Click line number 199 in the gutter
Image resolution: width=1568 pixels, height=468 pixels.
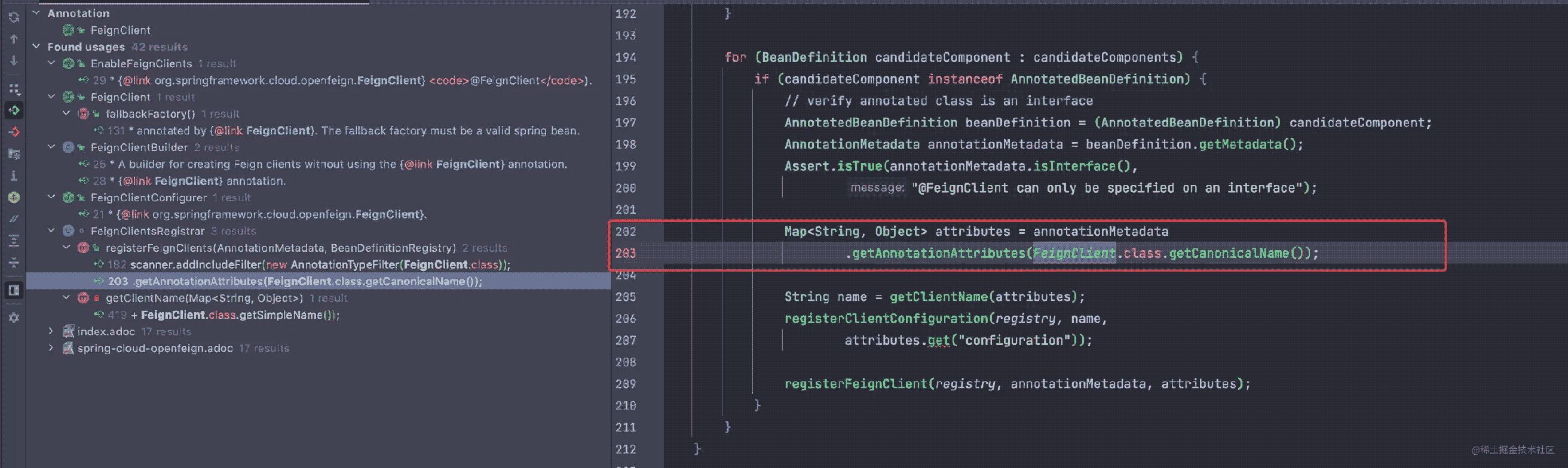pyautogui.click(x=625, y=167)
